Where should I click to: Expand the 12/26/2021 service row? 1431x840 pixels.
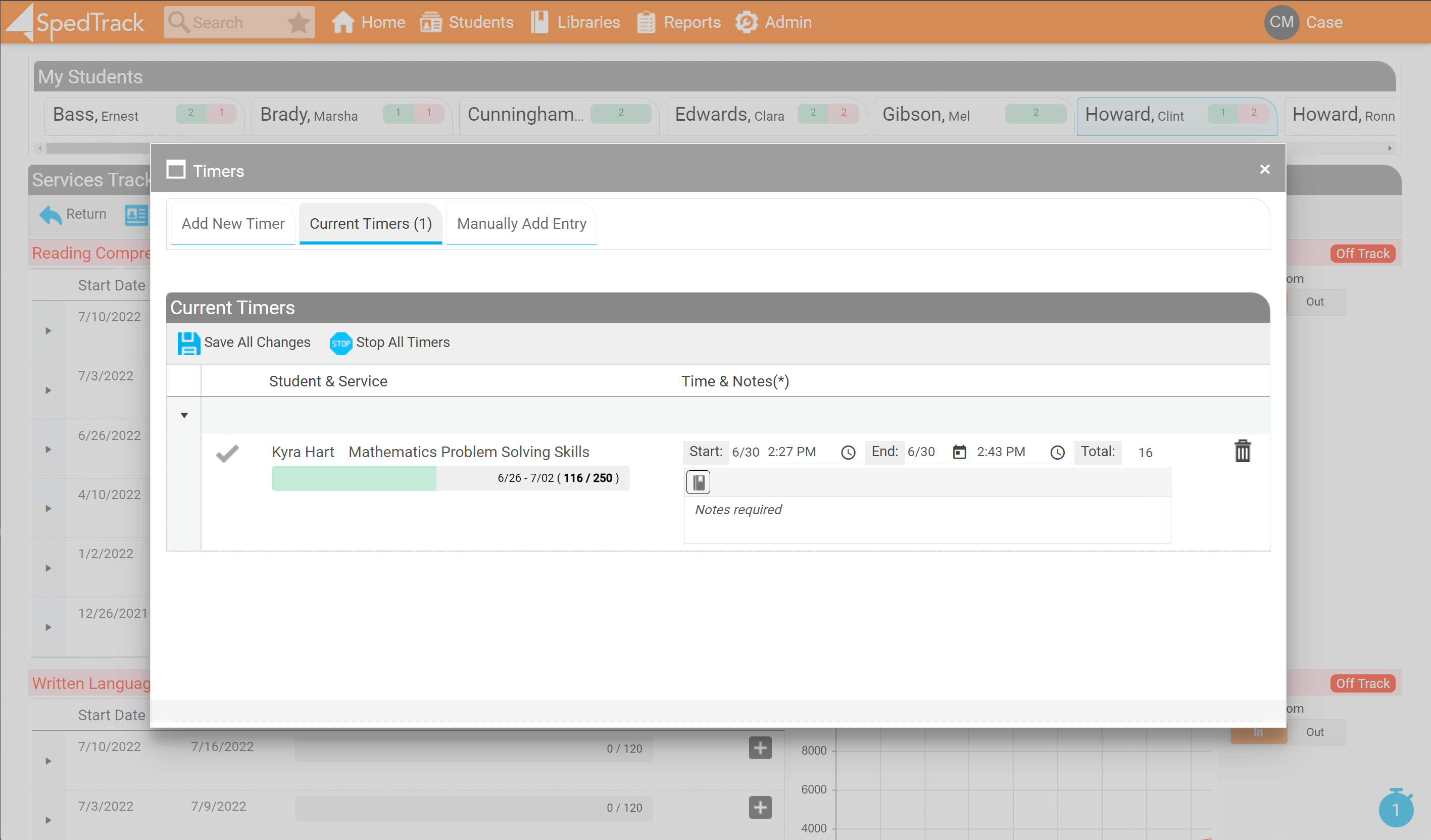coord(48,627)
